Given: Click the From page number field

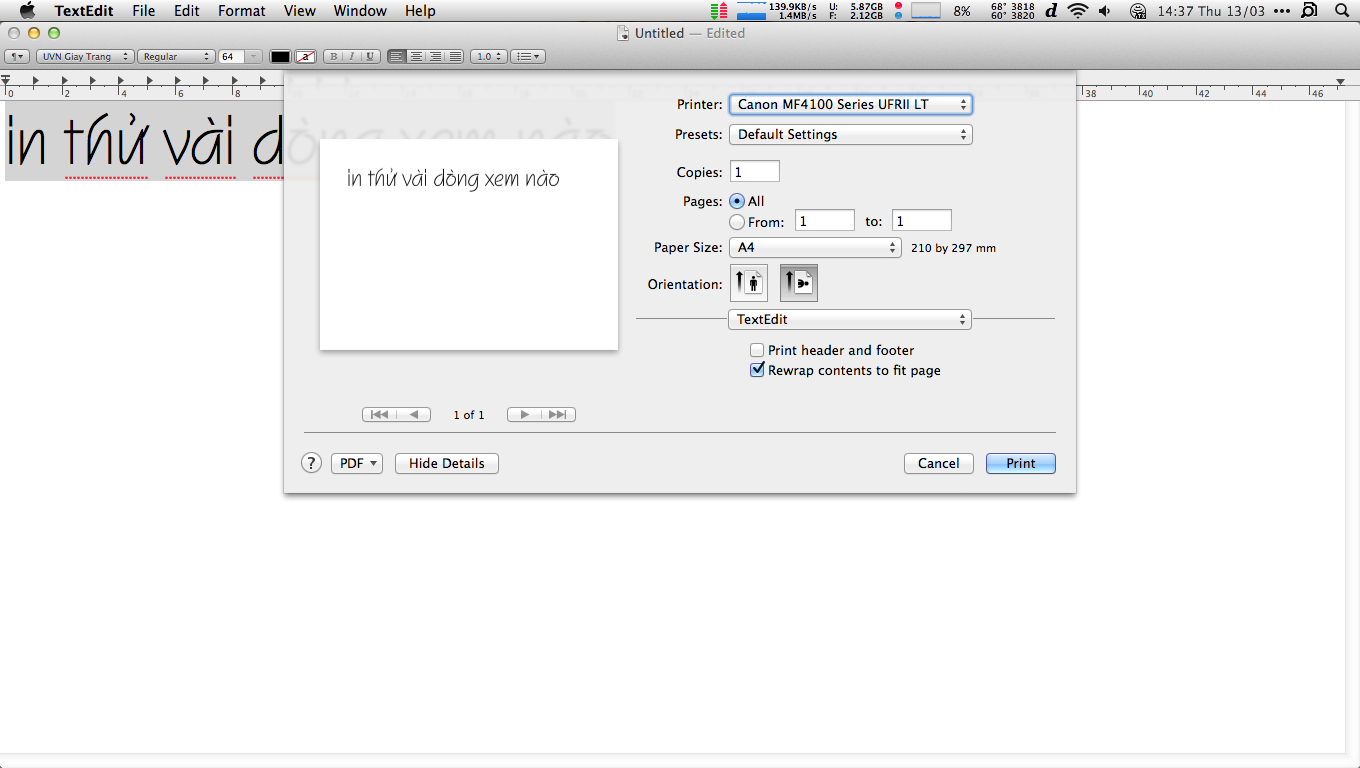Looking at the screenshot, I should point(825,221).
